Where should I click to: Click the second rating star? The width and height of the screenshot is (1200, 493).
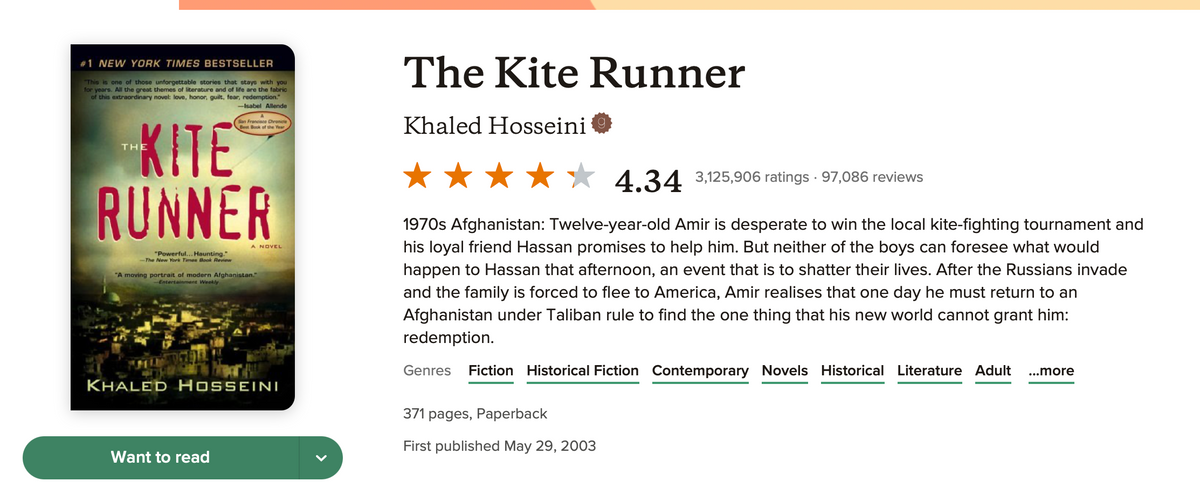pyautogui.click(x=459, y=177)
